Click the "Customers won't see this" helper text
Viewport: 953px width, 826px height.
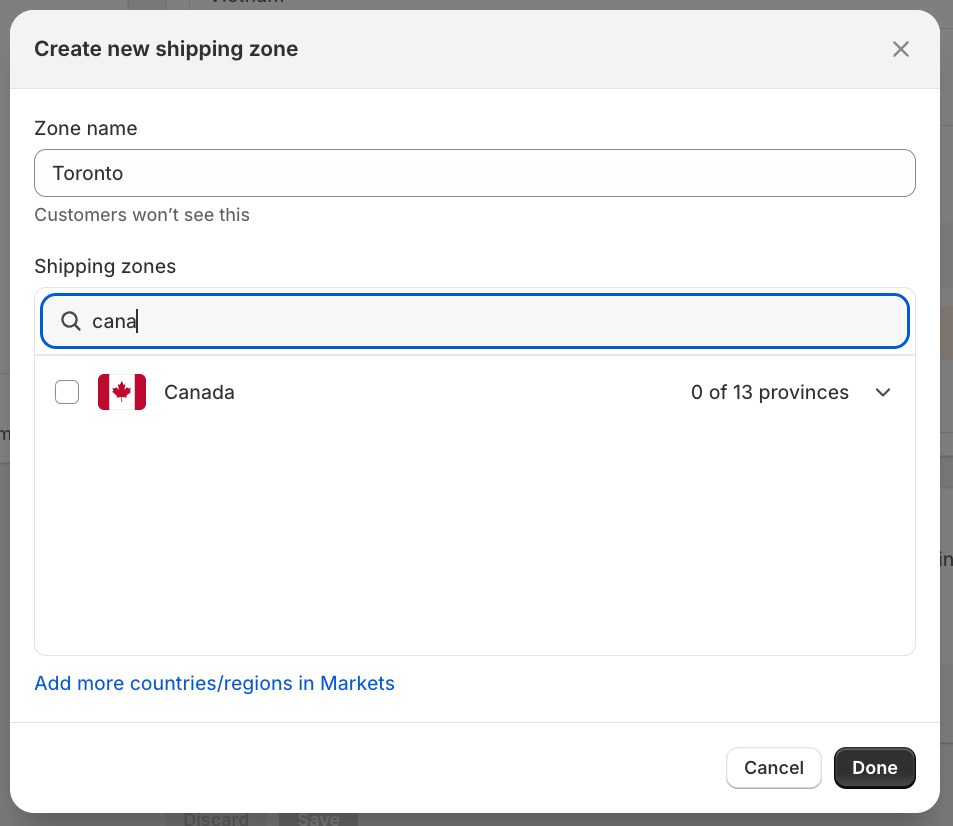click(142, 215)
